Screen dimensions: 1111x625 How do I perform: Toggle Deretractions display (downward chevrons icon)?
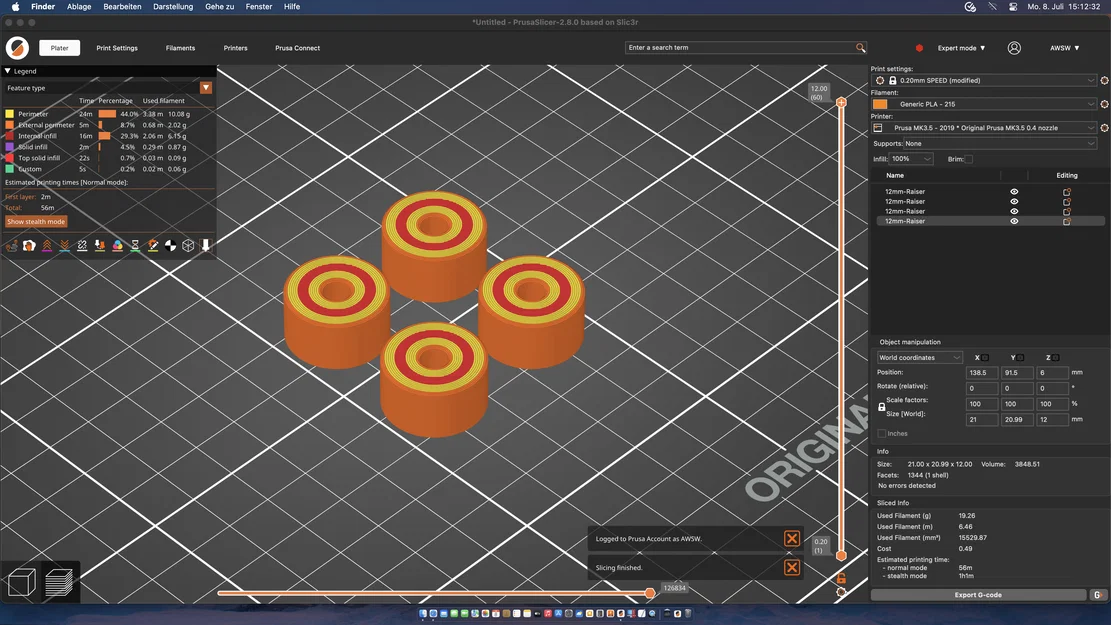tap(64, 245)
